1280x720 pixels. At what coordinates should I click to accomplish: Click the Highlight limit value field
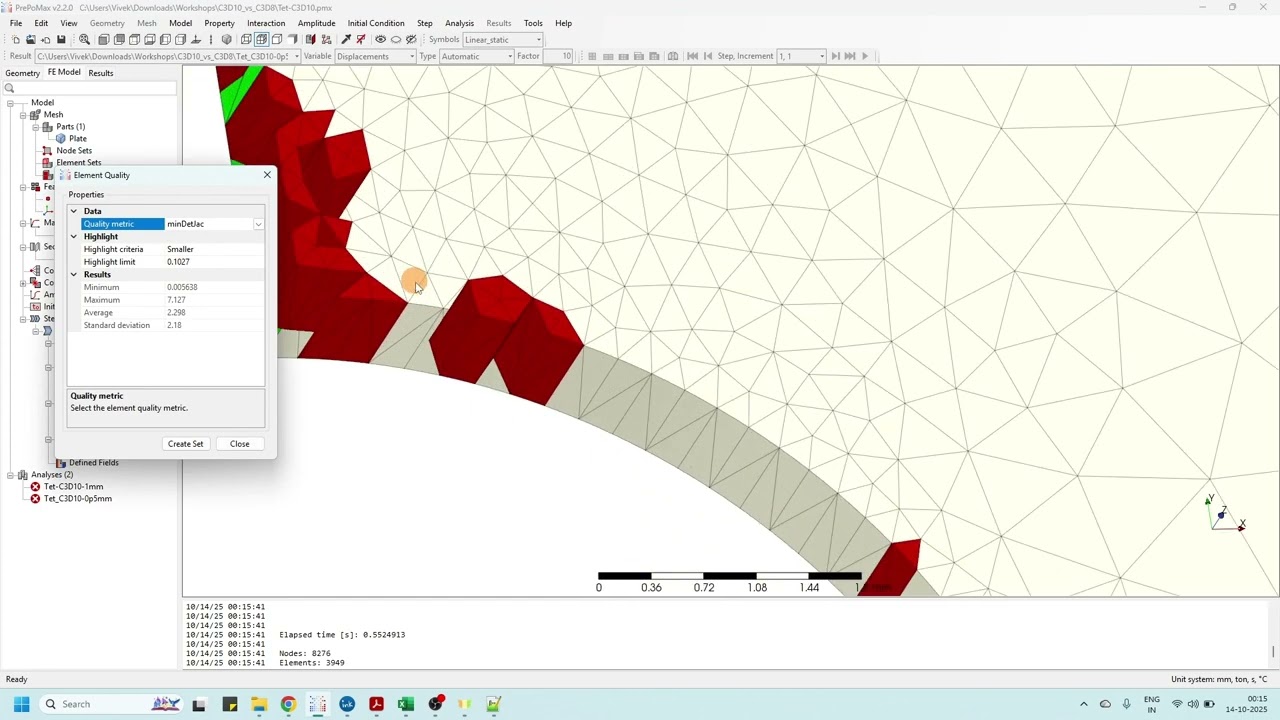click(x=214, y=262)
